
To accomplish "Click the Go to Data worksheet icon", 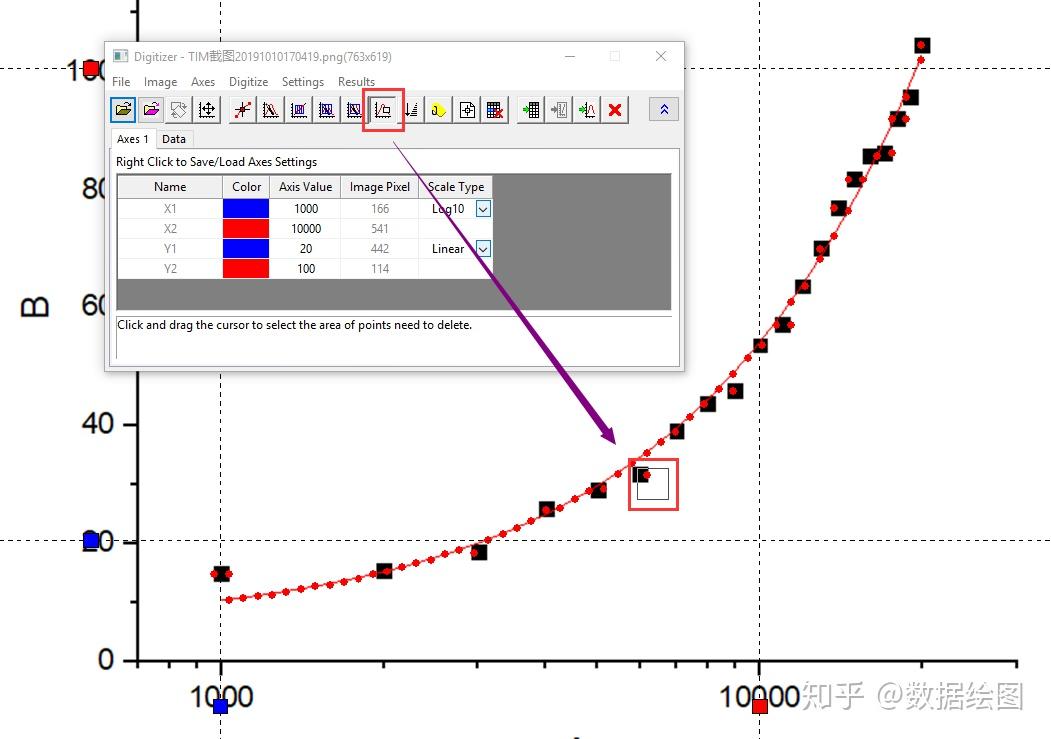I will (x=531, y=110).
